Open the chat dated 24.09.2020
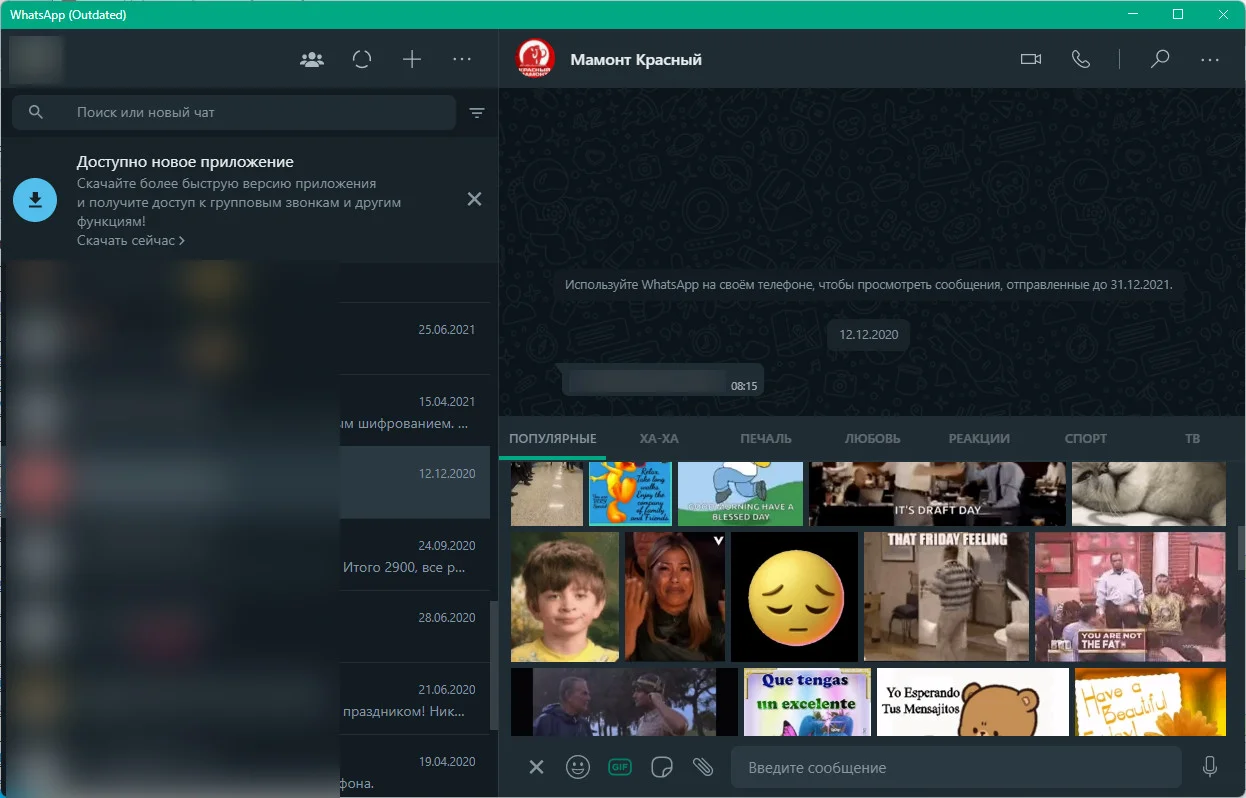 click(245, 555)
